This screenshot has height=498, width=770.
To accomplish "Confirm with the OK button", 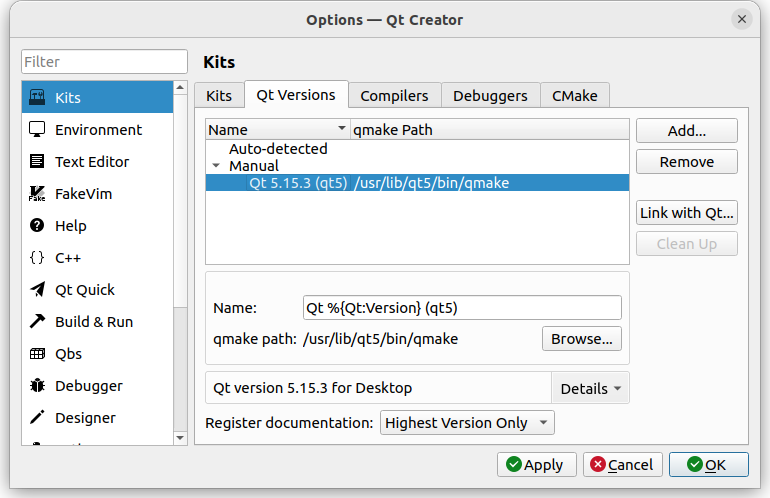I will click(x=709, y=465).
